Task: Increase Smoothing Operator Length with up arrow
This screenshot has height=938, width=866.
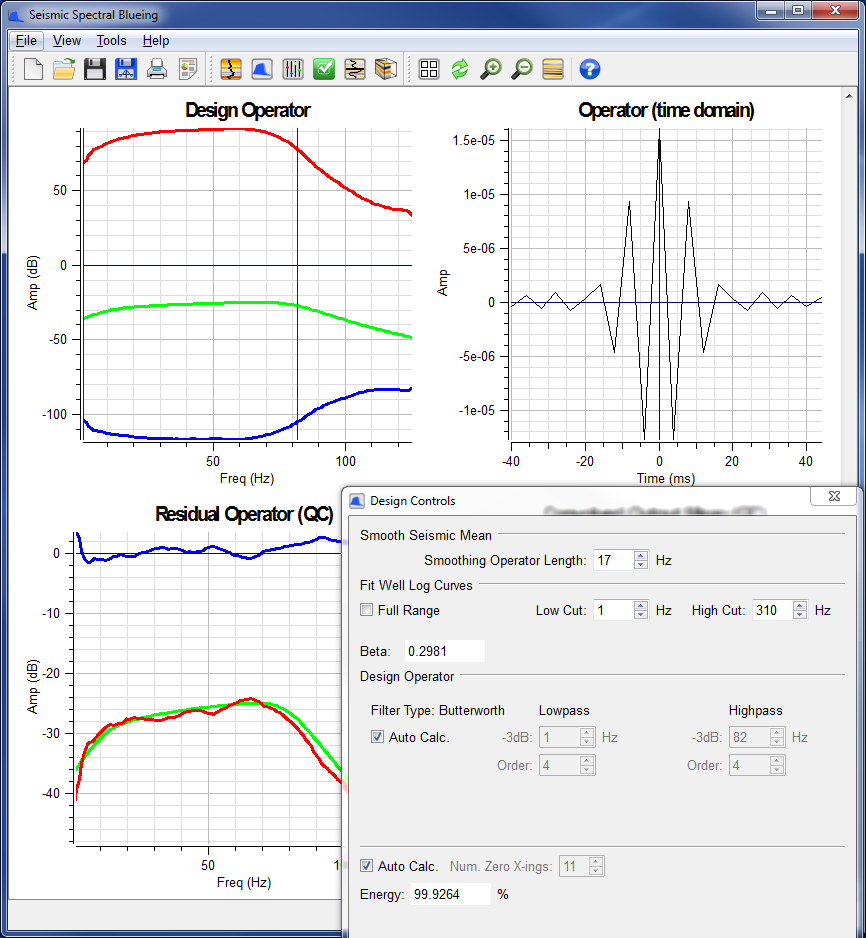Action: pos(641,555)
